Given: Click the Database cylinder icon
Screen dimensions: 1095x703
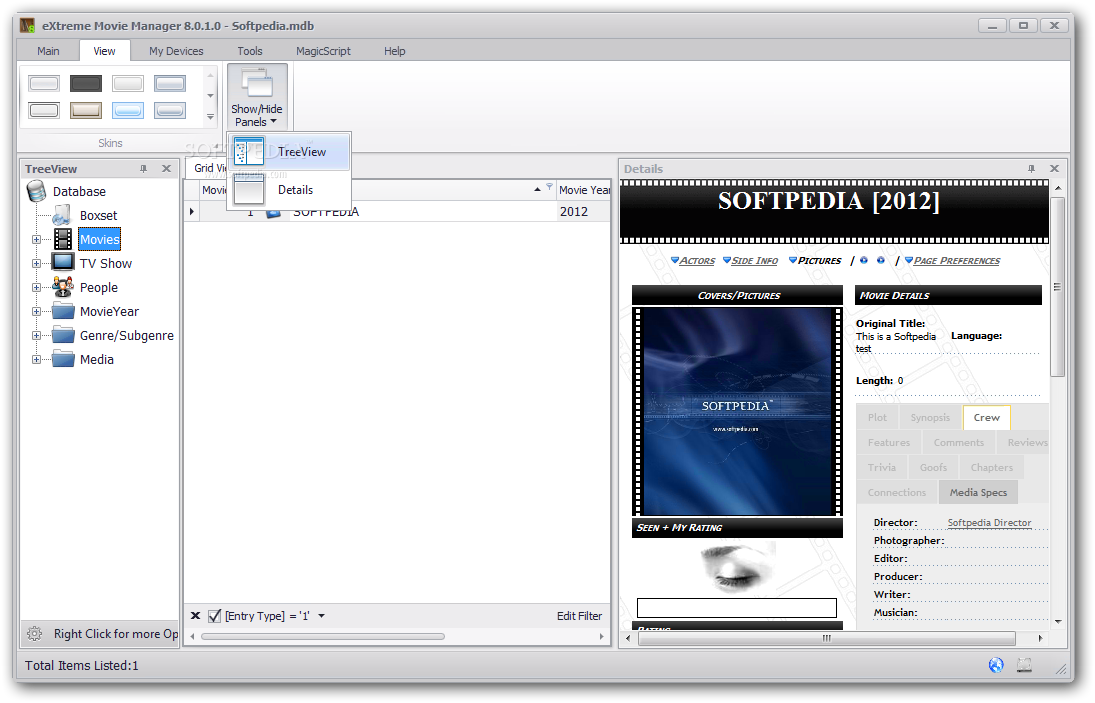Looking at the screenshot, I should pos(36,191).
